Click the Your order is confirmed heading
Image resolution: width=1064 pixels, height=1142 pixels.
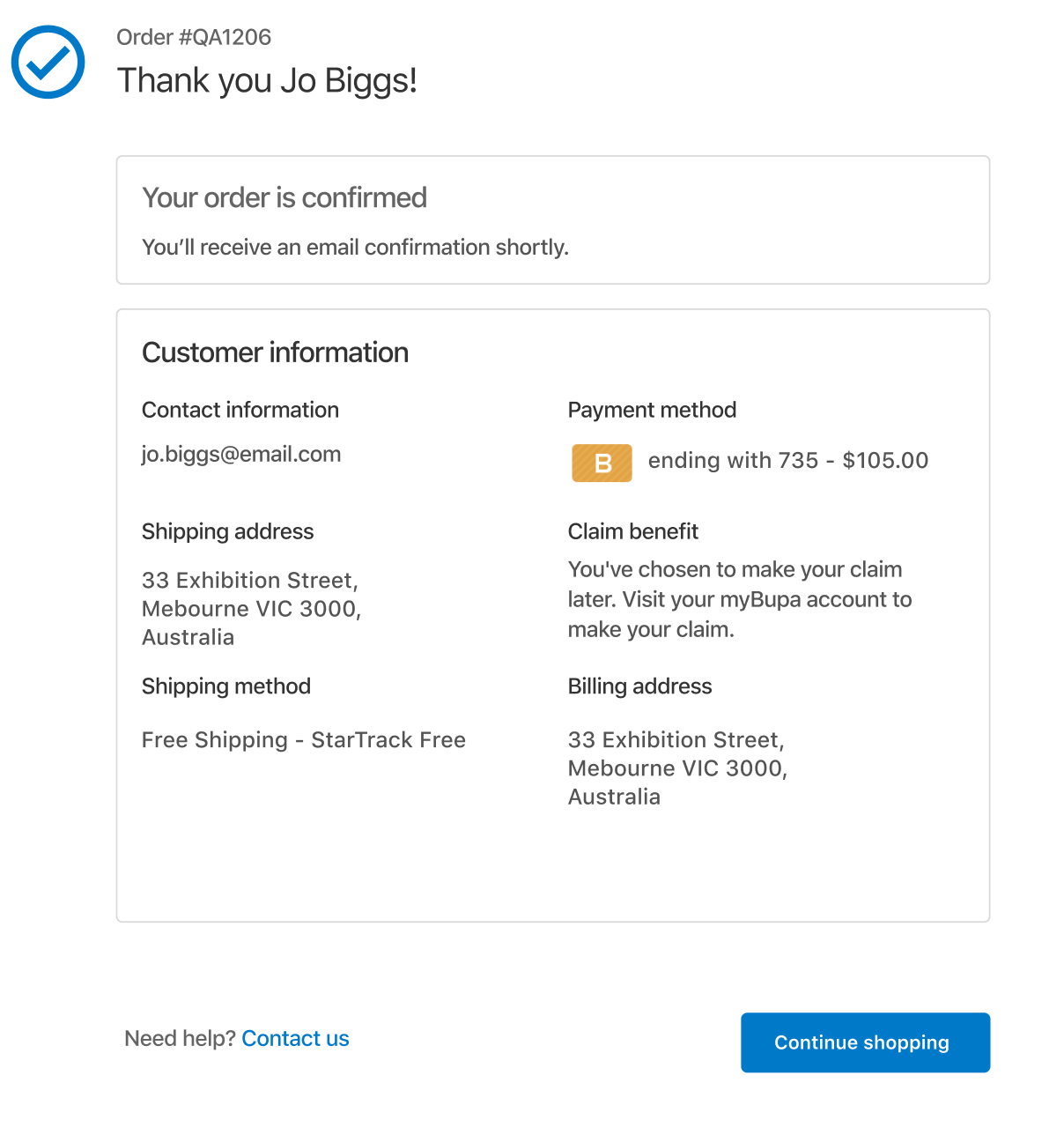pos(284,197)
